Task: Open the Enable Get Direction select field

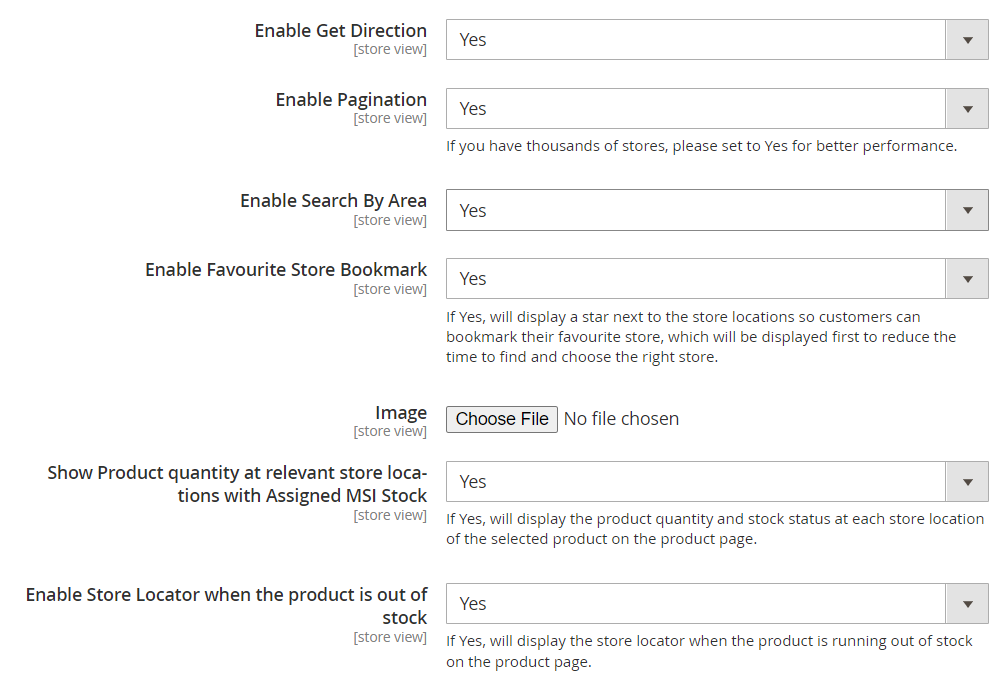Action: pyautogui.click(x=696, y=40)
